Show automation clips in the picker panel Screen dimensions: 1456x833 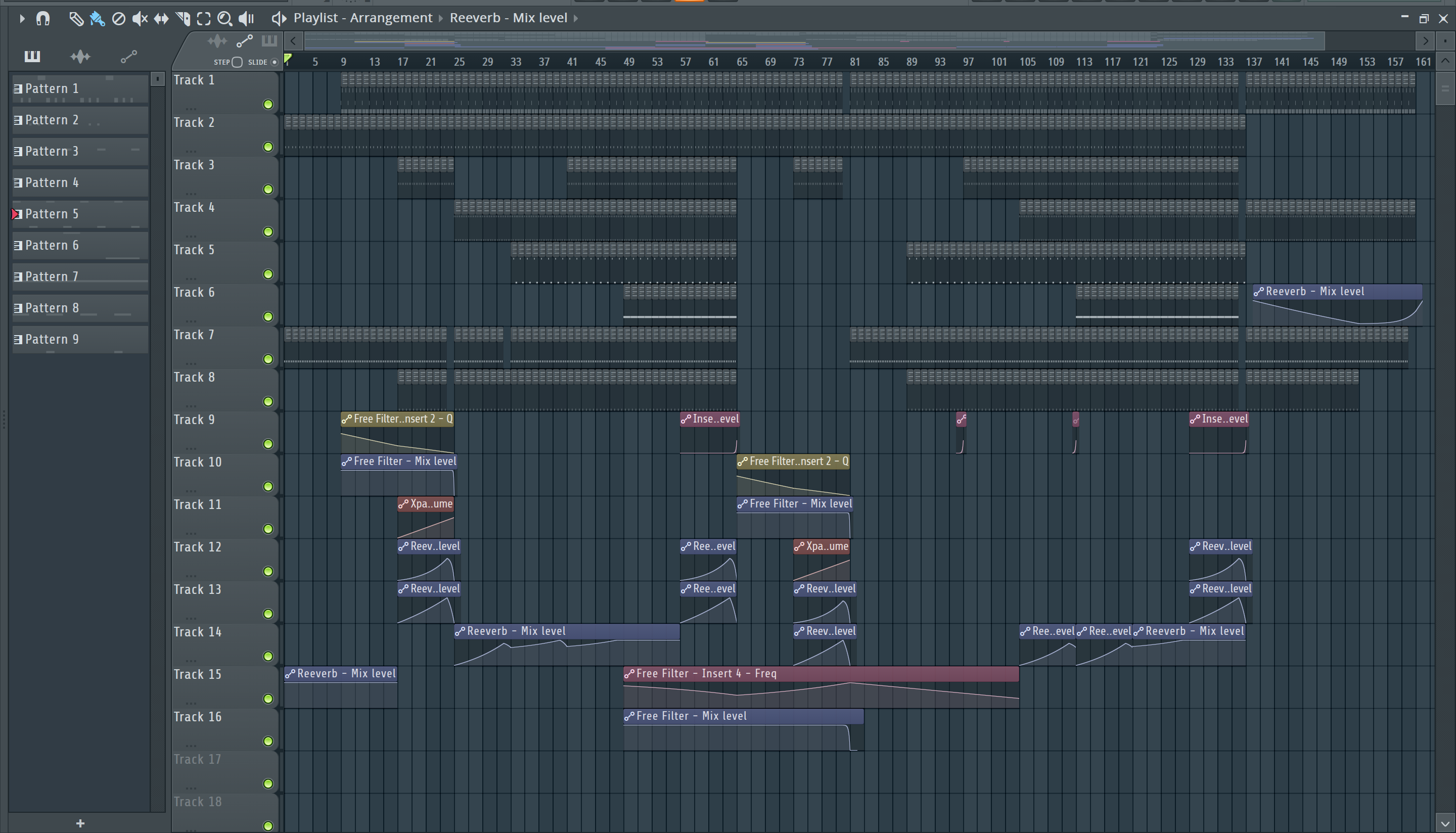tap(129, 56)
